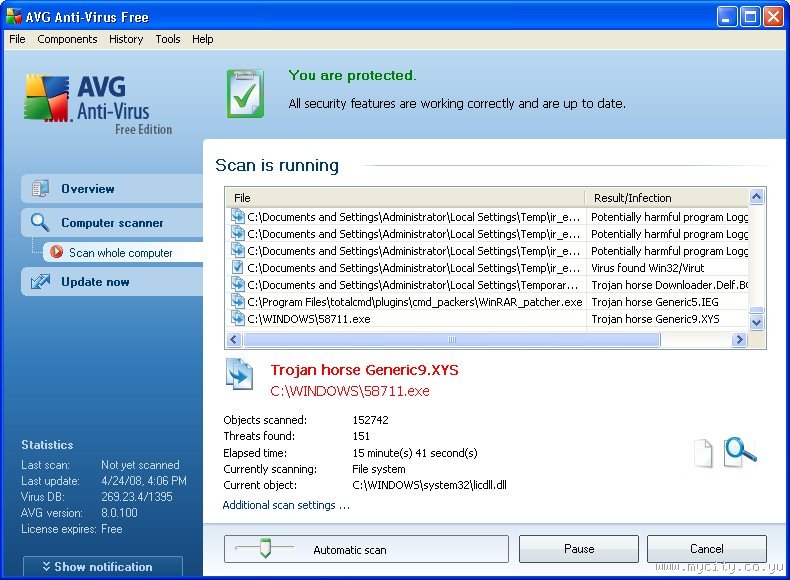Screen dimensions: 790x580
Task: Open Additional scan settings link
Action: (286, 505)
